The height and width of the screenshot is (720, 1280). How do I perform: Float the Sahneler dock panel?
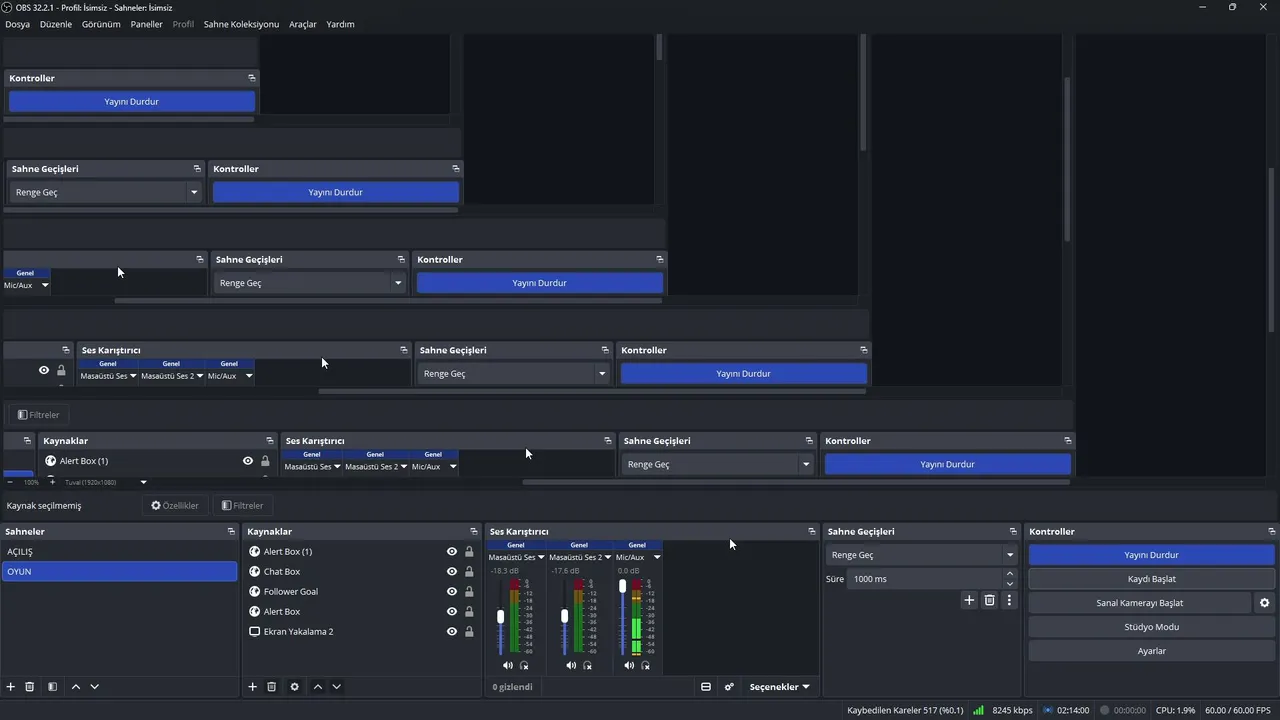tap(231, 532)
